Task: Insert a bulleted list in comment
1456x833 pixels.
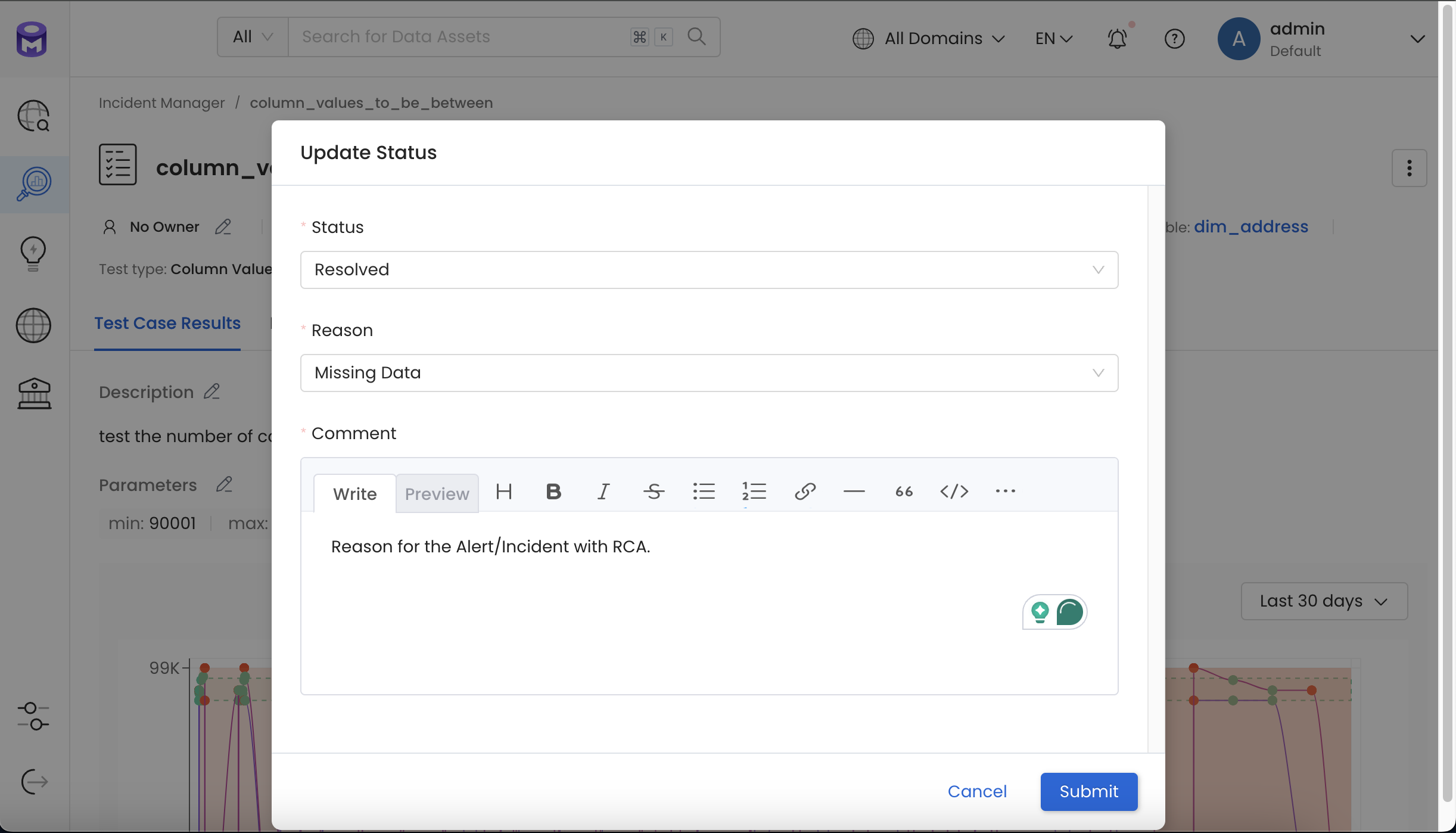Action: (704, 492)
